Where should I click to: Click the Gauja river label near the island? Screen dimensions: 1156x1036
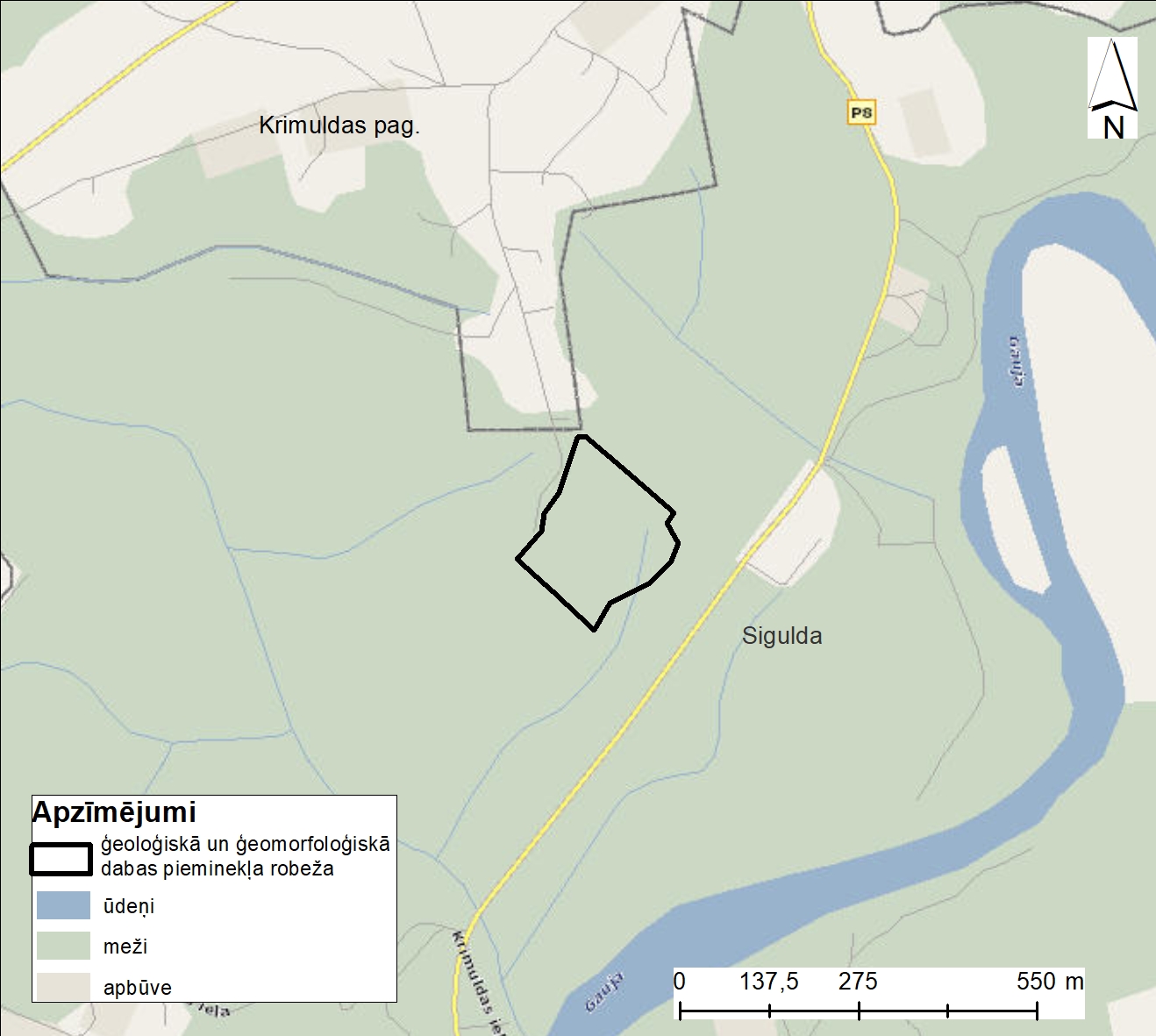pos(1017,361)
